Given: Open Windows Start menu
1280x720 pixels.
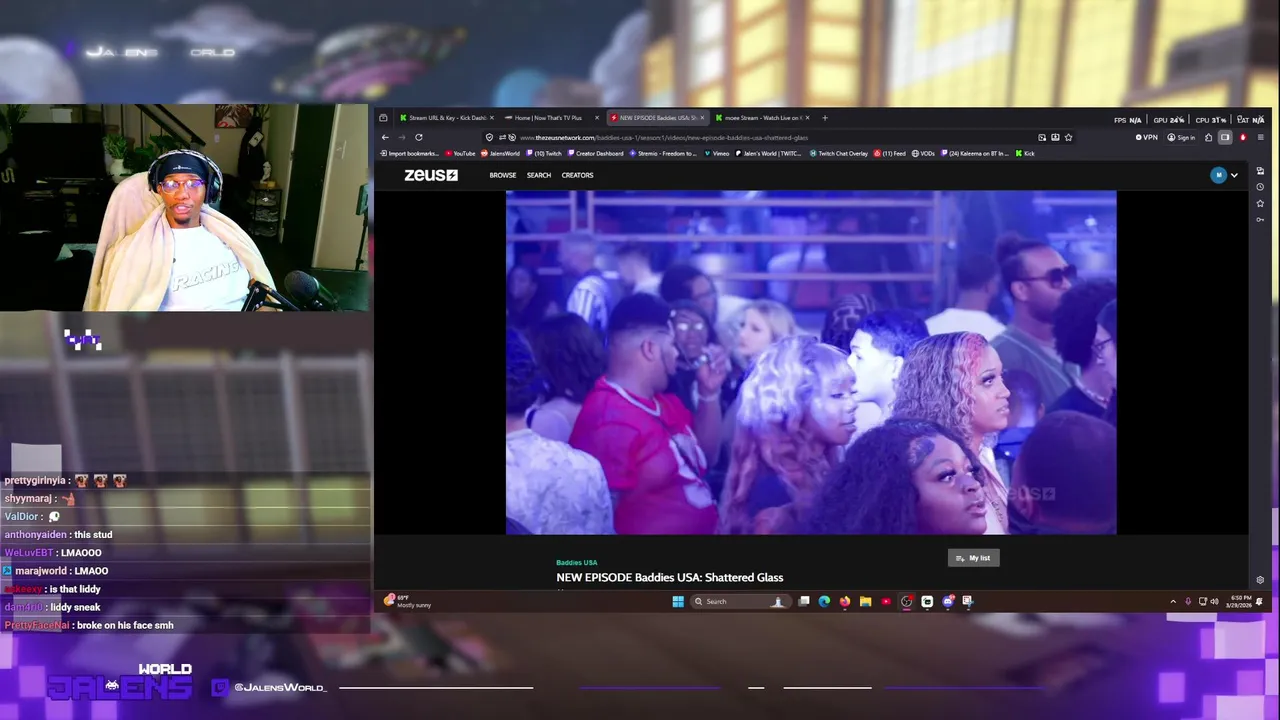Looking at the screenshot, I should [x=678, y=601].
